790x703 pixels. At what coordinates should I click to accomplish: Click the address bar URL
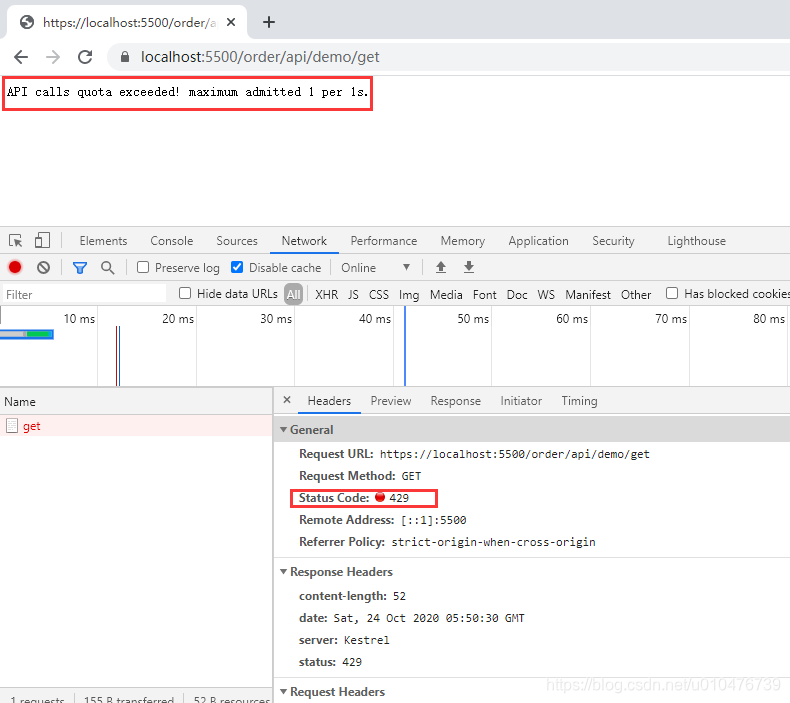(x=260, y=57)
